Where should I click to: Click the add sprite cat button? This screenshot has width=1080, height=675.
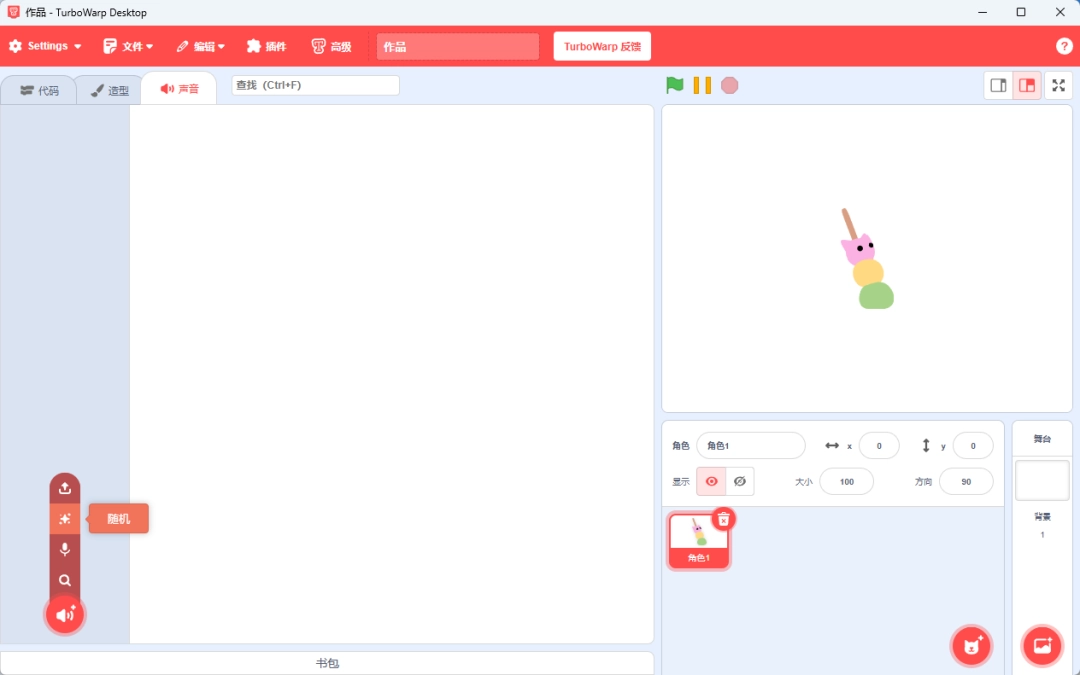point(971,646)
